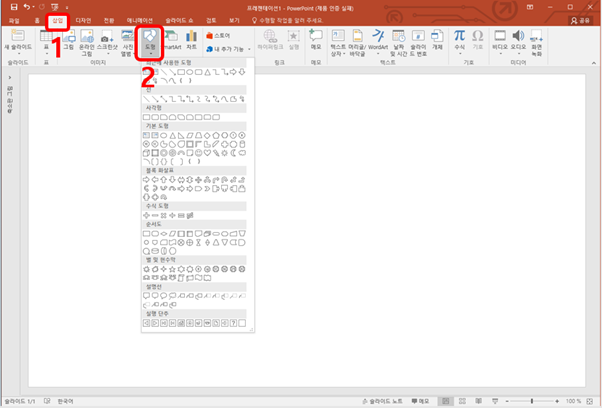This screenshot has width=602, height=408.
Task: Collapse the ribbon with the caret button
Action: coord(594,63)
